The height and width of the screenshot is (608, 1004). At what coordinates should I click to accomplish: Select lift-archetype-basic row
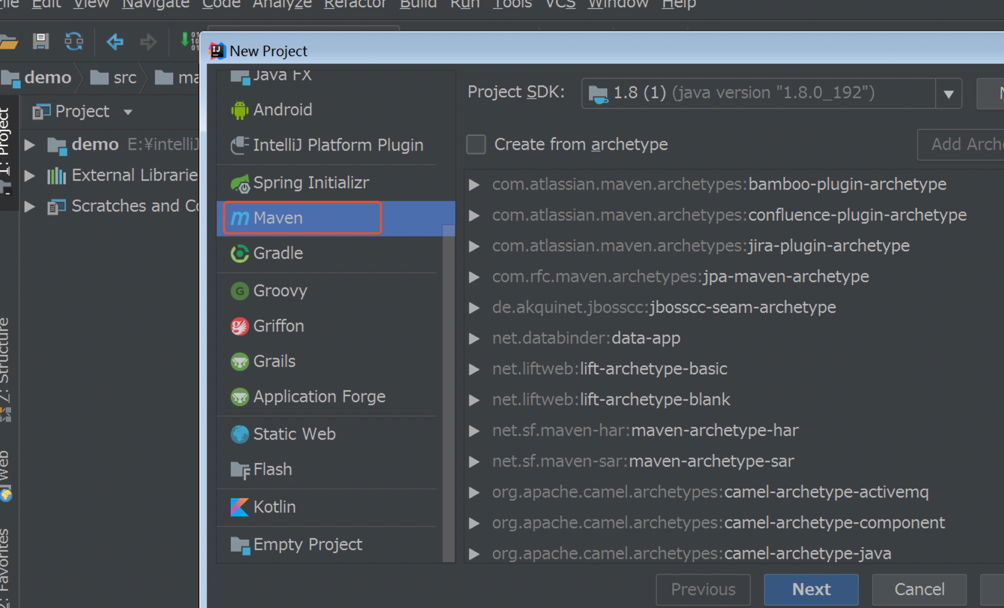click(x=734, y=369)
